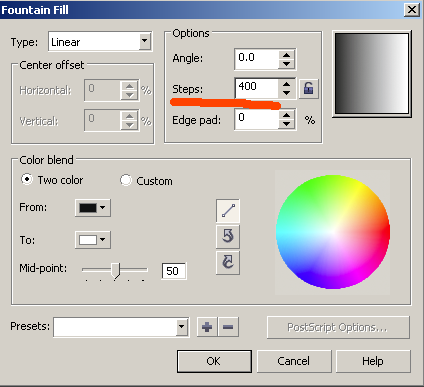Remove preset with the minus icon
The image size is (424, 387).
coord(228,327)
